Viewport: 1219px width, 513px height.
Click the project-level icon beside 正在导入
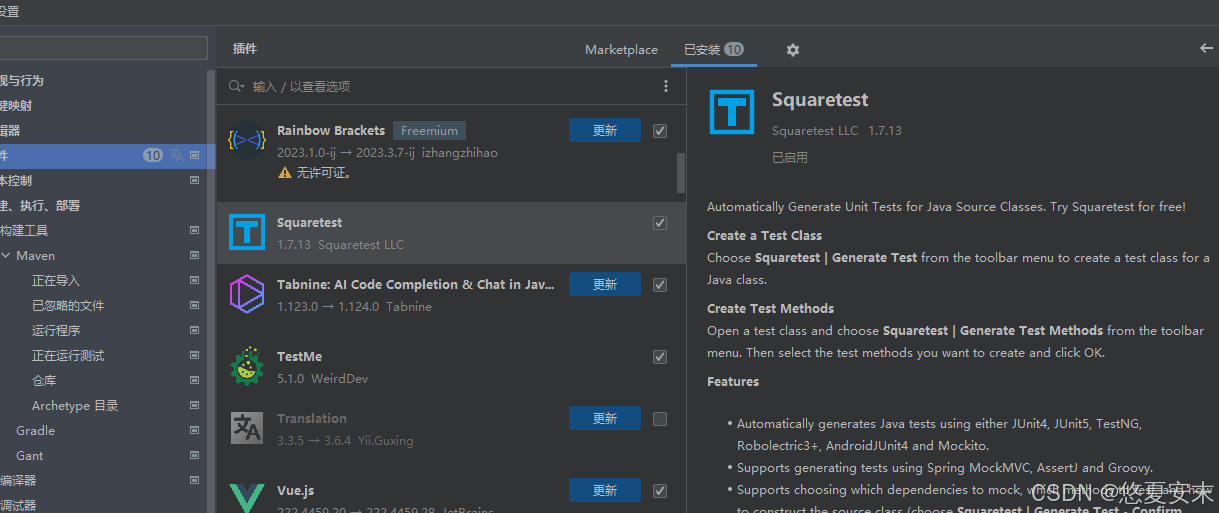tap(194, 280)
